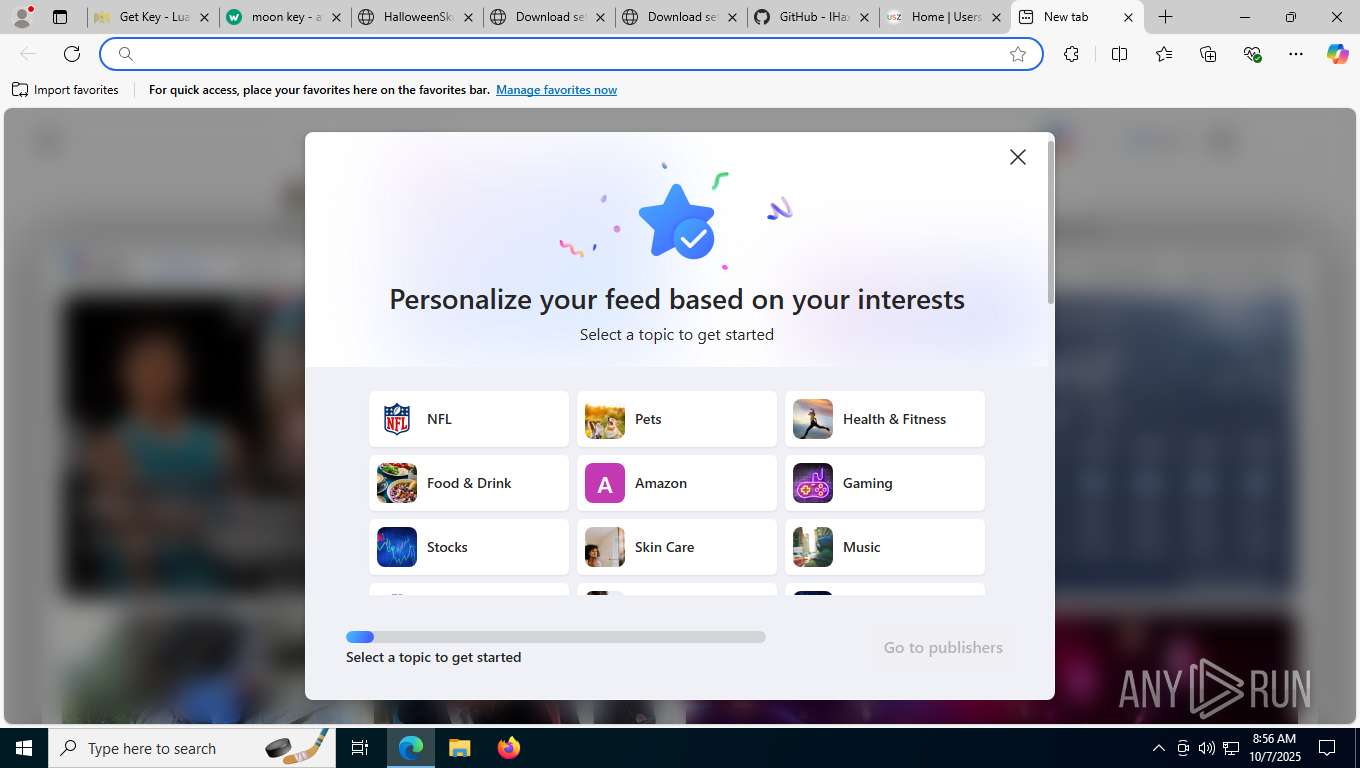The image size is (1360, 768).
Task: Select the Stocks topic
Action: [469, 547]
